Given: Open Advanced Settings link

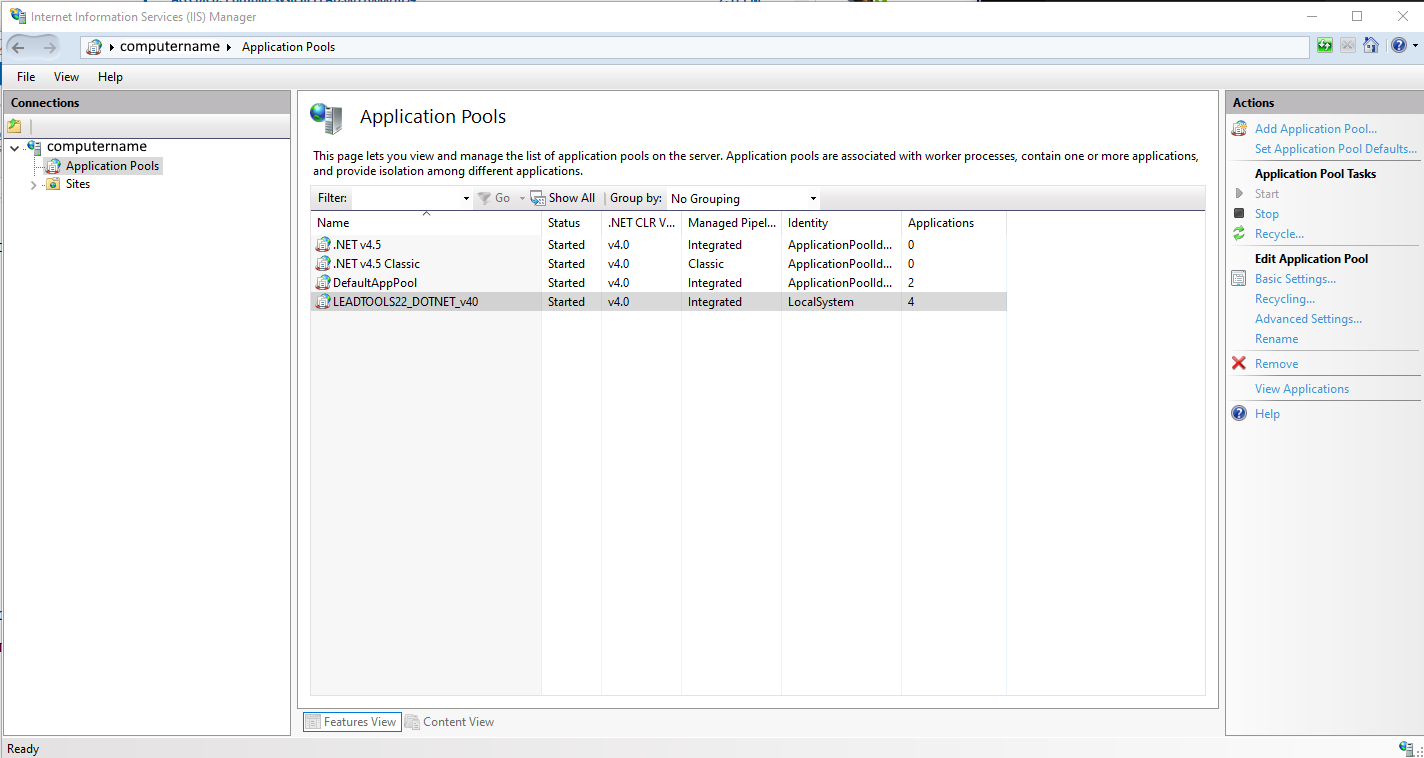Looking at the screenshot, I should point(1308,319).
